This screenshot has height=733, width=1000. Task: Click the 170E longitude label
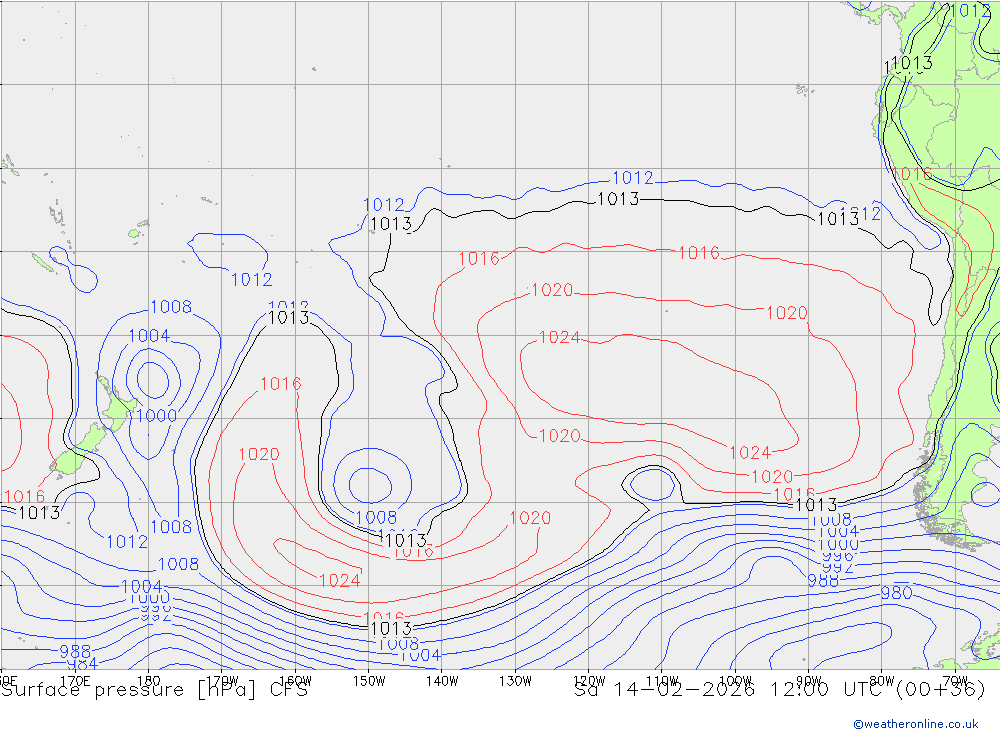75,680
